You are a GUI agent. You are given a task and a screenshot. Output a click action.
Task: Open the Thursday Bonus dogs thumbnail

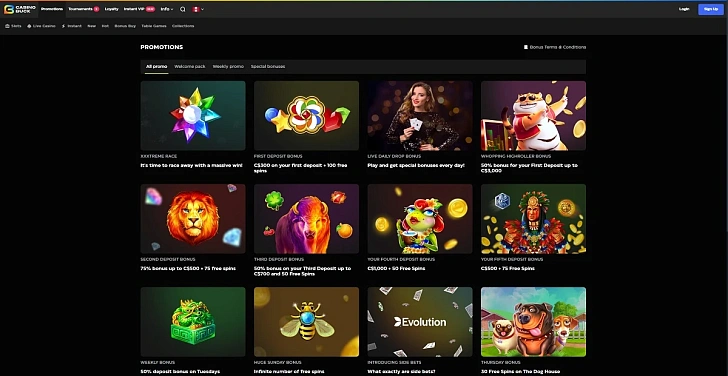pos(533,322)
